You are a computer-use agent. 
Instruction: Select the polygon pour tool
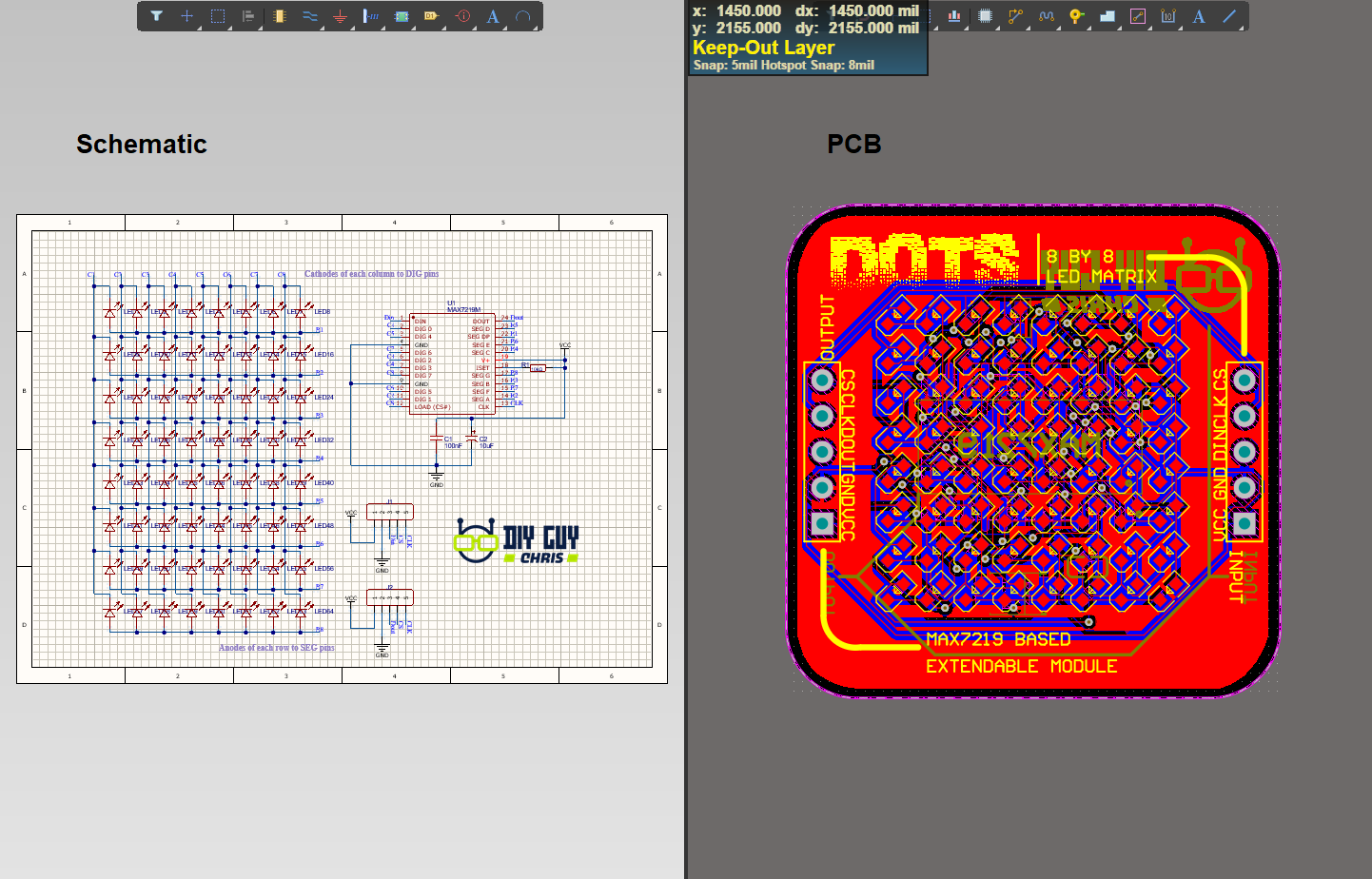tap(1107, 16)
